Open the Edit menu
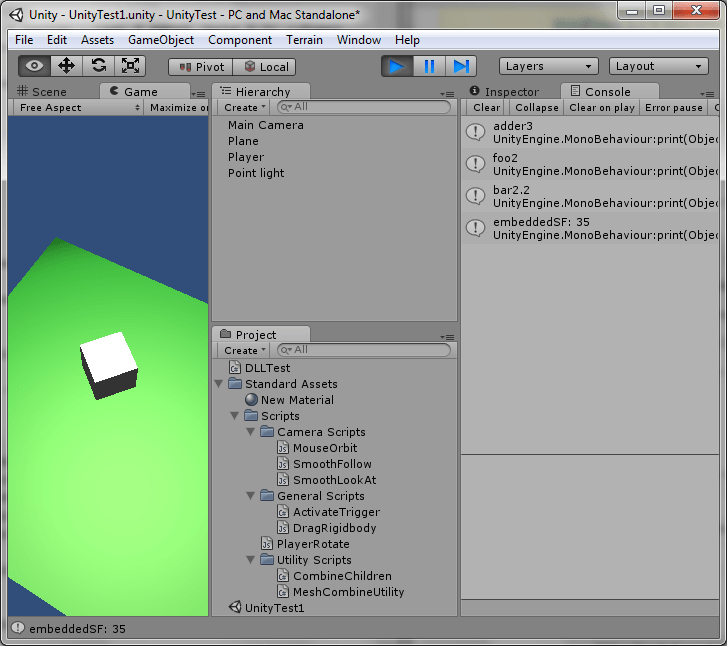Screen dimensions: 727x646 (x=57, y=40)
